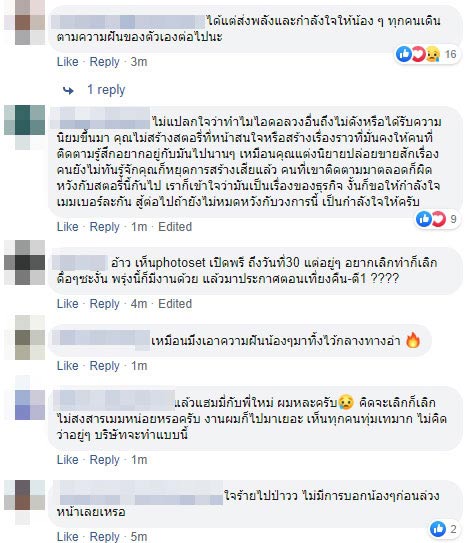Reply to the first comment posted 3m ago

click(x=104, y=62)
